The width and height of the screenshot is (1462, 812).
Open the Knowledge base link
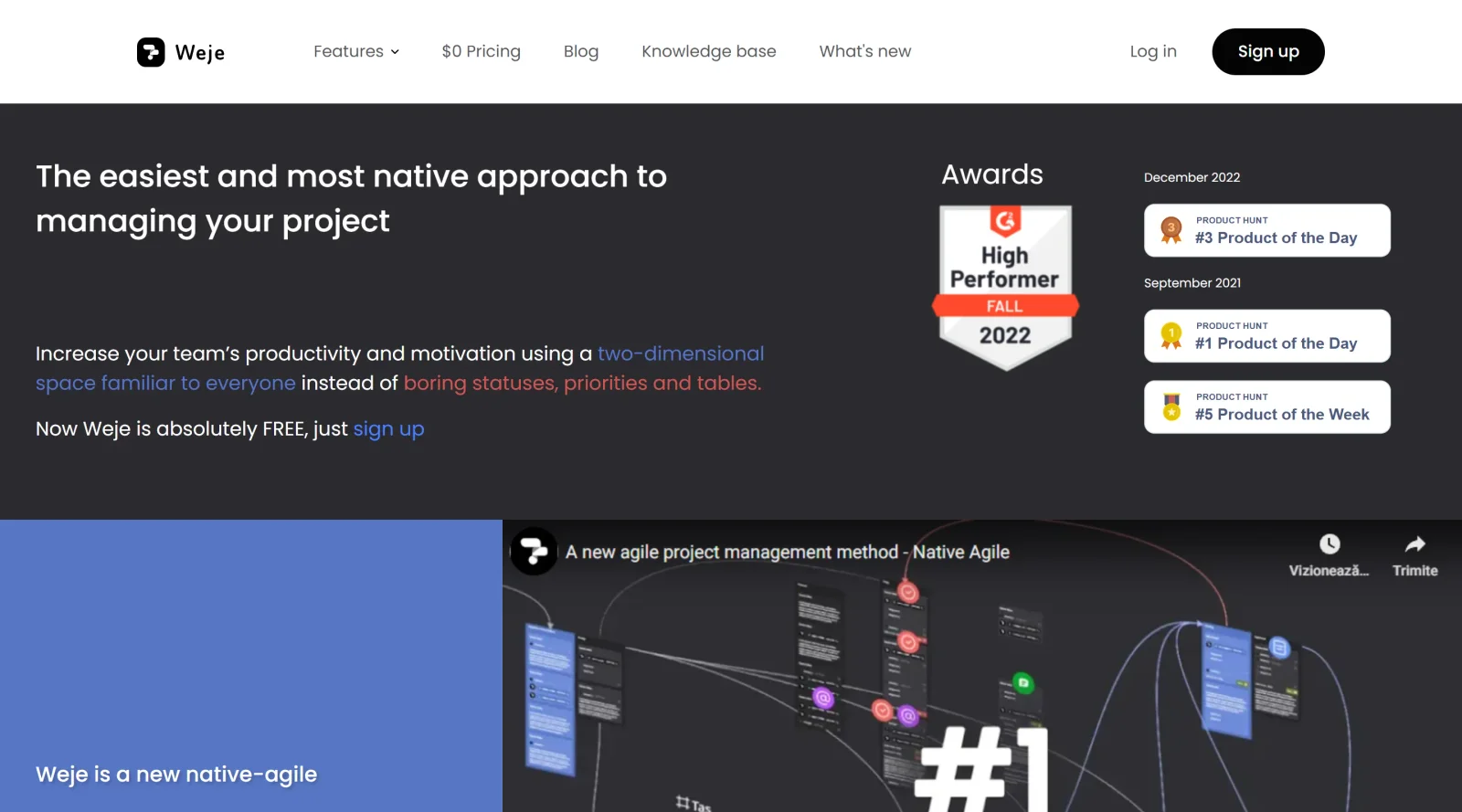click(x=709, y=51)
